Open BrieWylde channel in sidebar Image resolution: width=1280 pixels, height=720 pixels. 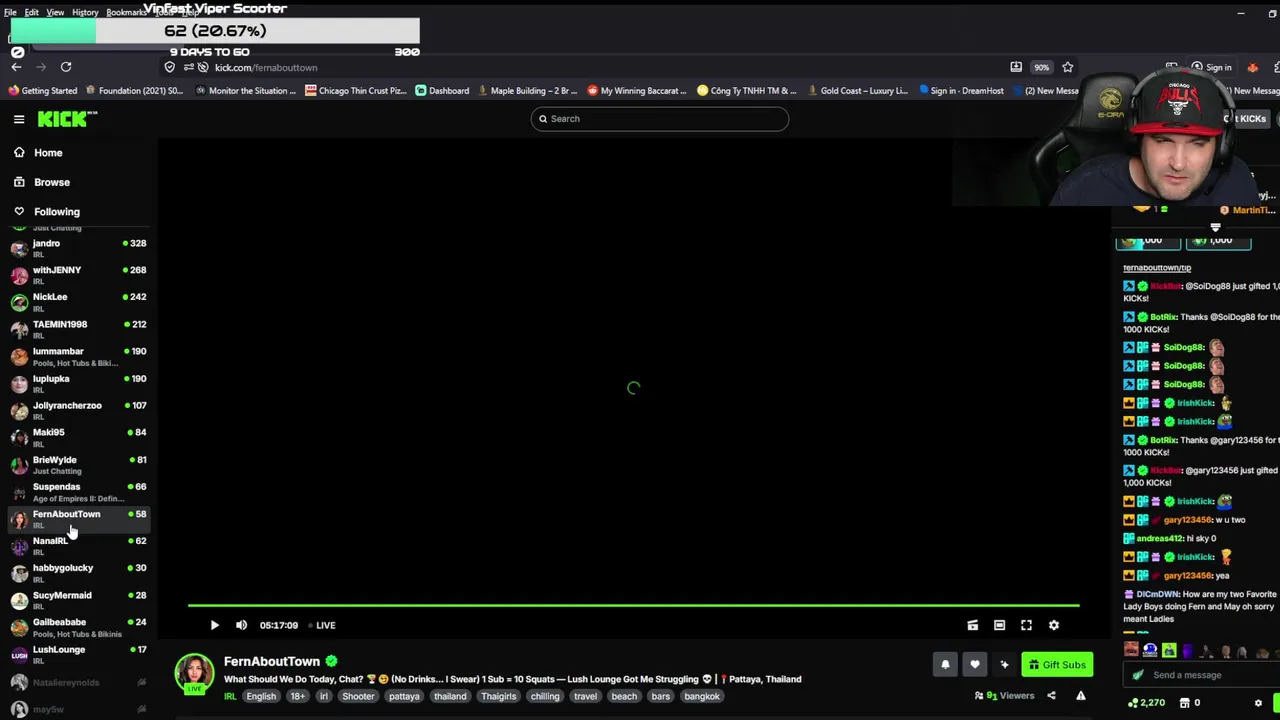pos(78,465)
